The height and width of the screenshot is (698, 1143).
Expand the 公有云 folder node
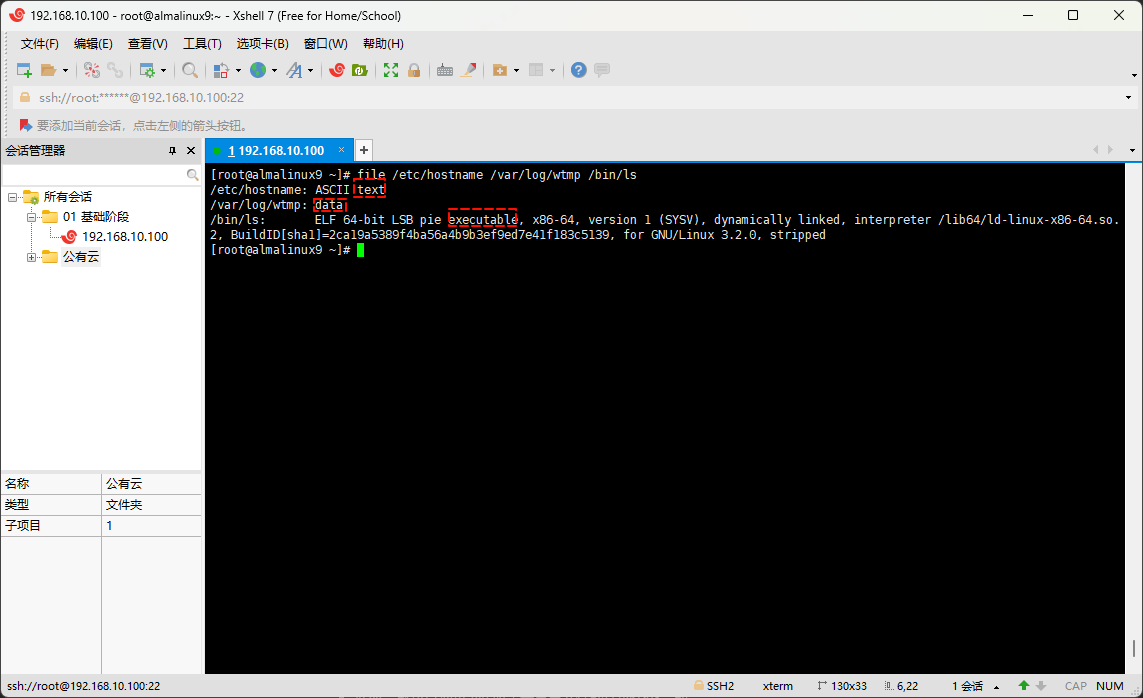(32, 257)
